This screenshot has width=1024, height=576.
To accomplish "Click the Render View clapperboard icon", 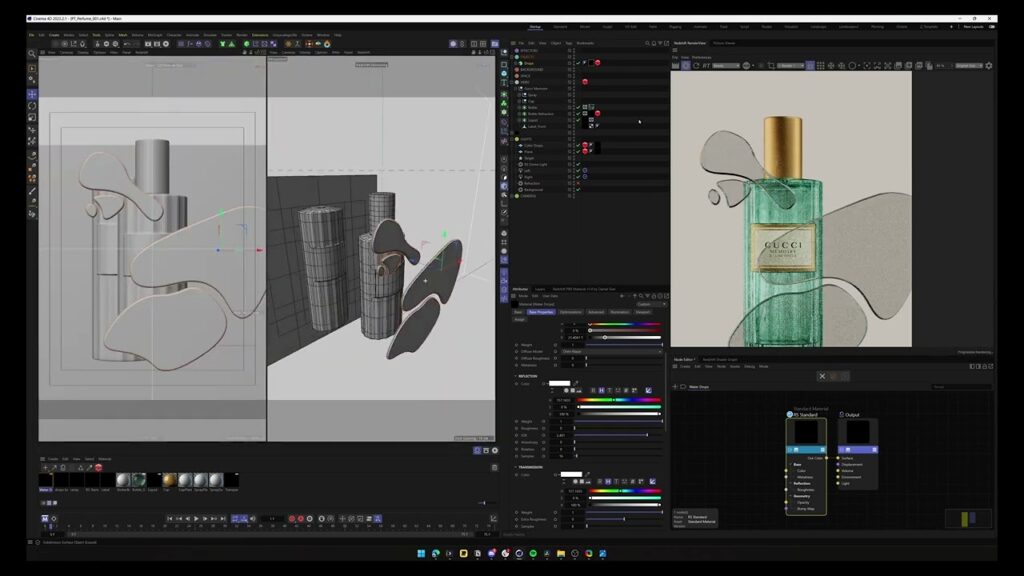I will [x=148, y=44].
